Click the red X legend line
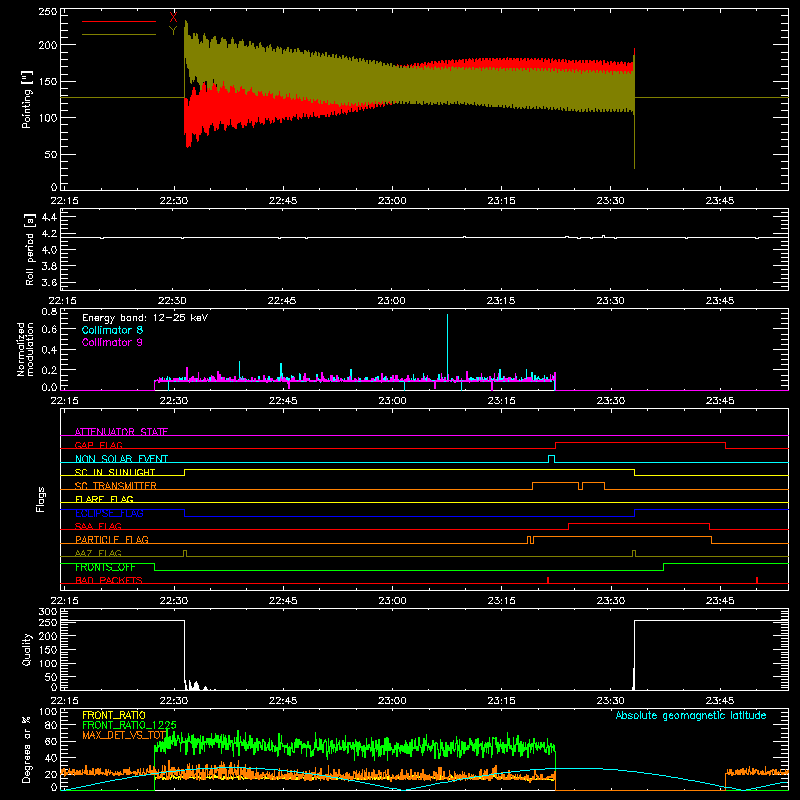 (119, 21)
